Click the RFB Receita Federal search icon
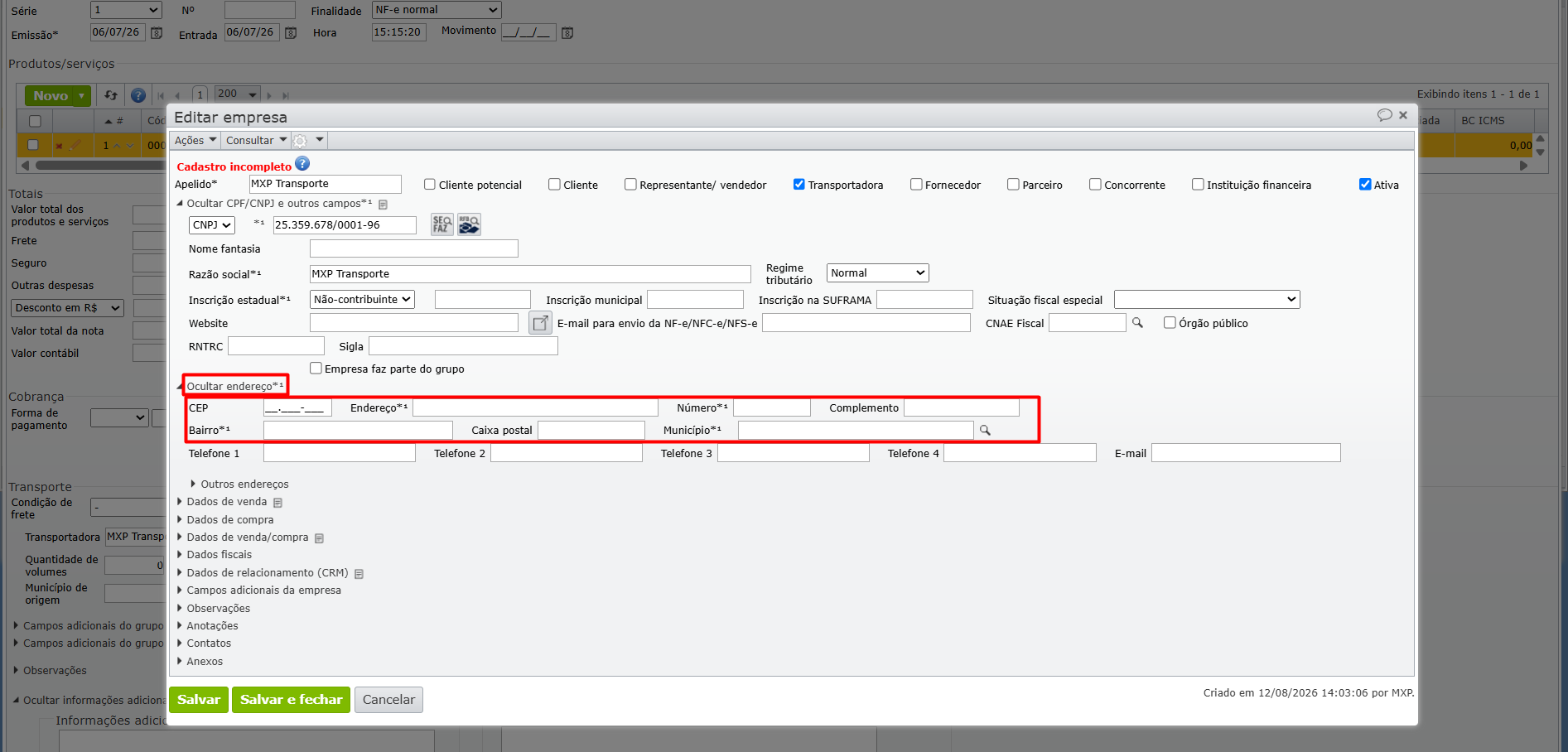The image size is (1568, 752). (x=470, y=224)
